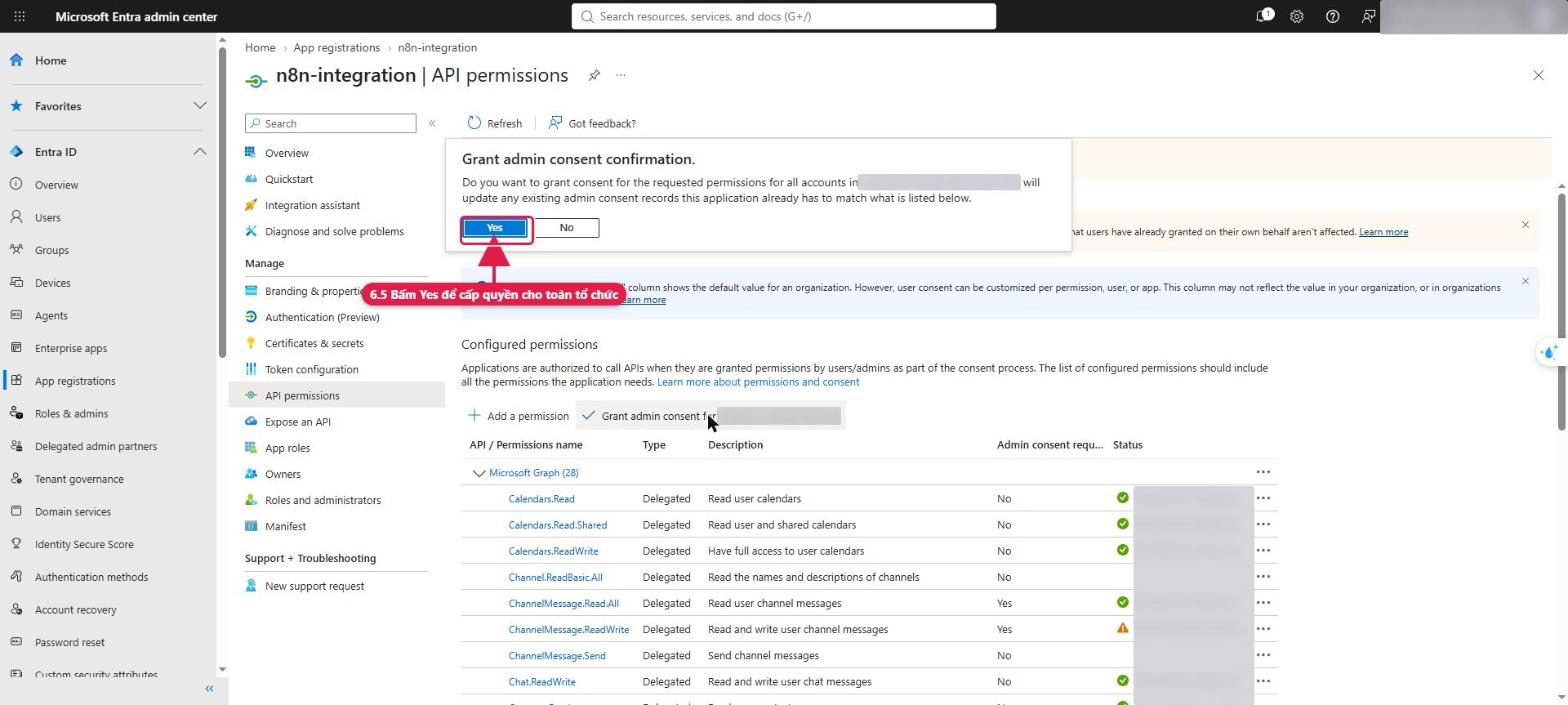1568x705 pixels.
Task: Open the Copilot floating icon at right edge
Action: [x=1549, y=352]
